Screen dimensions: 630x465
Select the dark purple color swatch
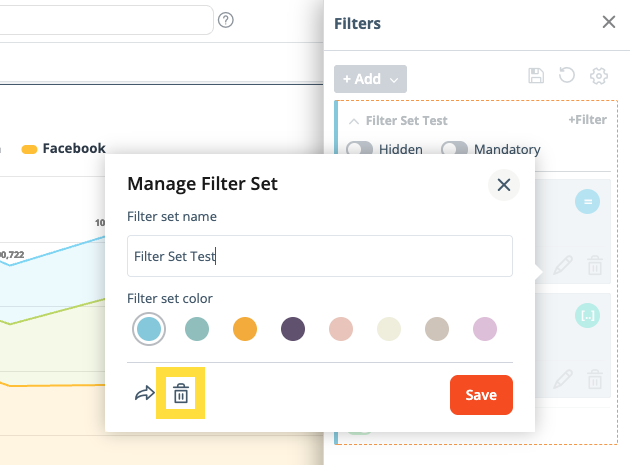pyautogui.click(x=293, y=329)
